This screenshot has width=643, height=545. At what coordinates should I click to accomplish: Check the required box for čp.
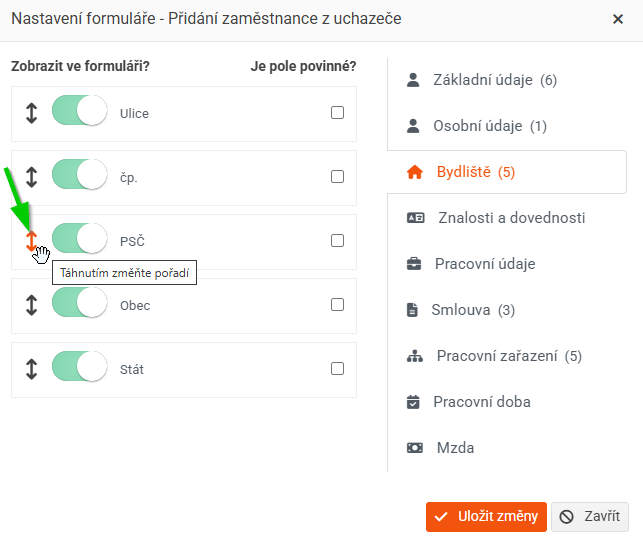click(337, 177)
